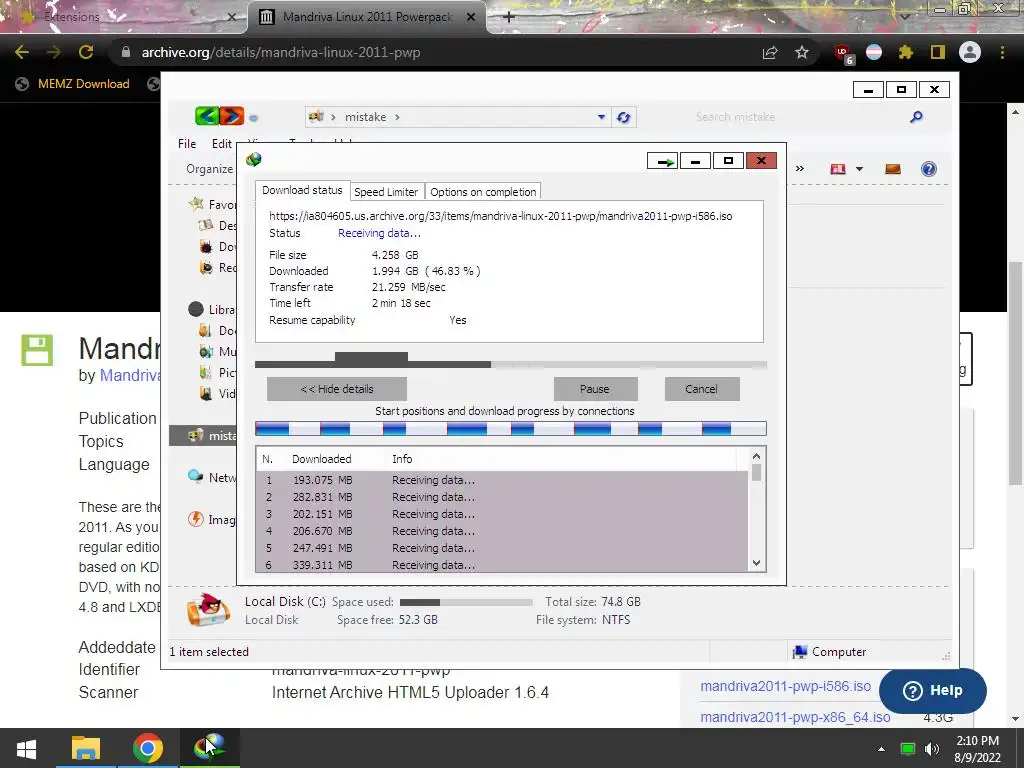Click the orange forward arrow in Explorer
The width and height of the screenshot is (1024, 768).
point(231,116)
